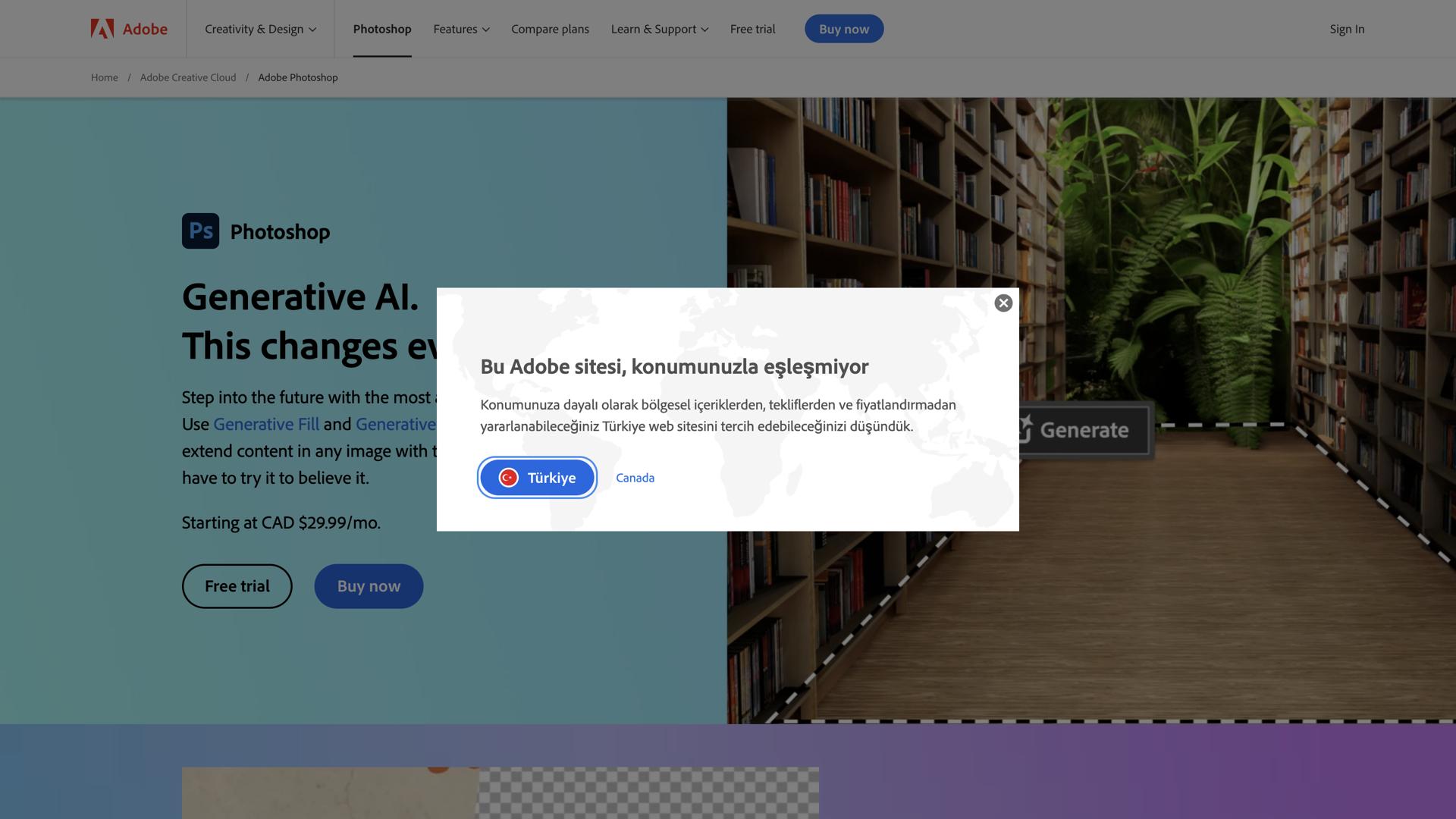Select the Photoshop nav tab
The width and height of the screenshot is (1456, 819).
(382, 29)
